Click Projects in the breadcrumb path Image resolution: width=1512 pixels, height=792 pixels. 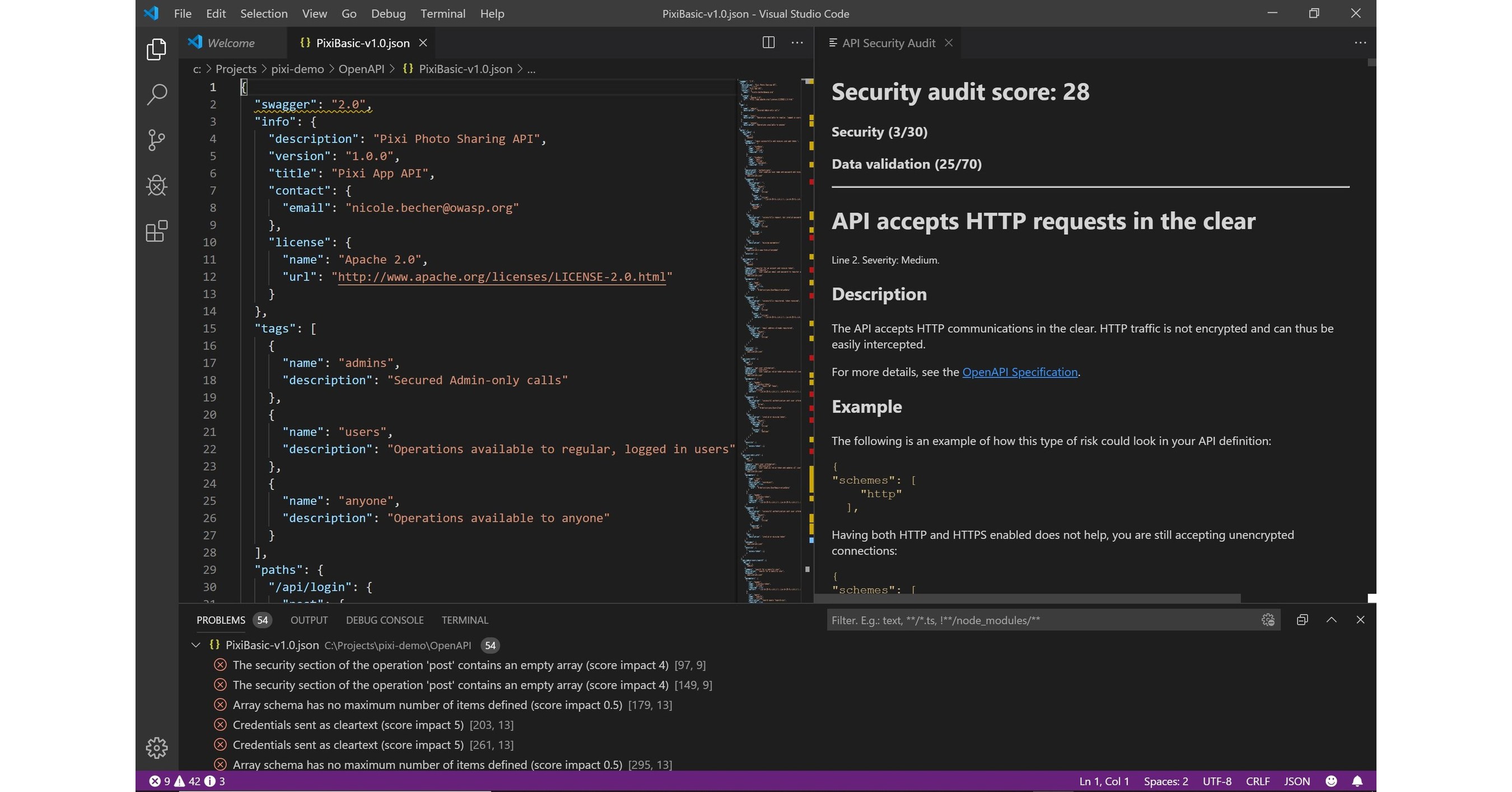tap(236, 69)
